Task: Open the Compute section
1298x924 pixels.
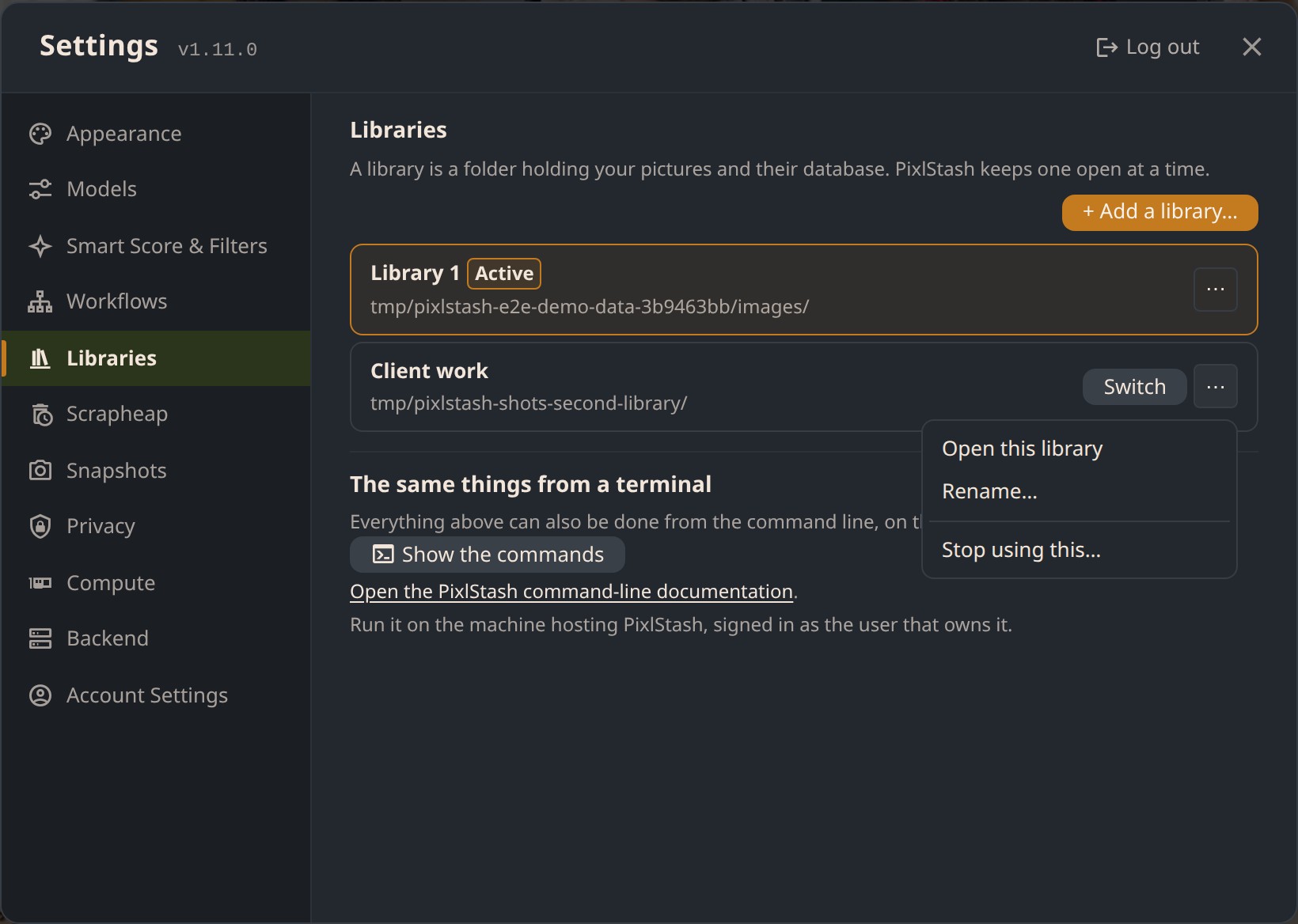Action: coord(157,583)
